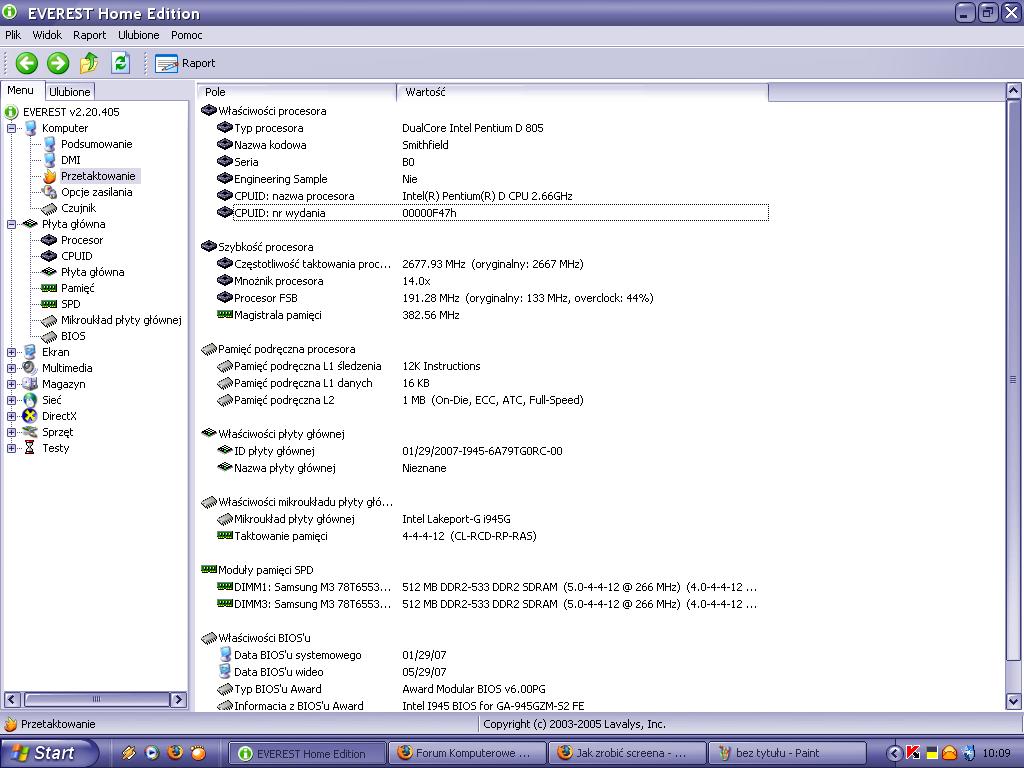Image resolution: width=1024 pixels, height=768 pixels.
Task: Expand the Sieć tree branch
Action: [11, 400]
